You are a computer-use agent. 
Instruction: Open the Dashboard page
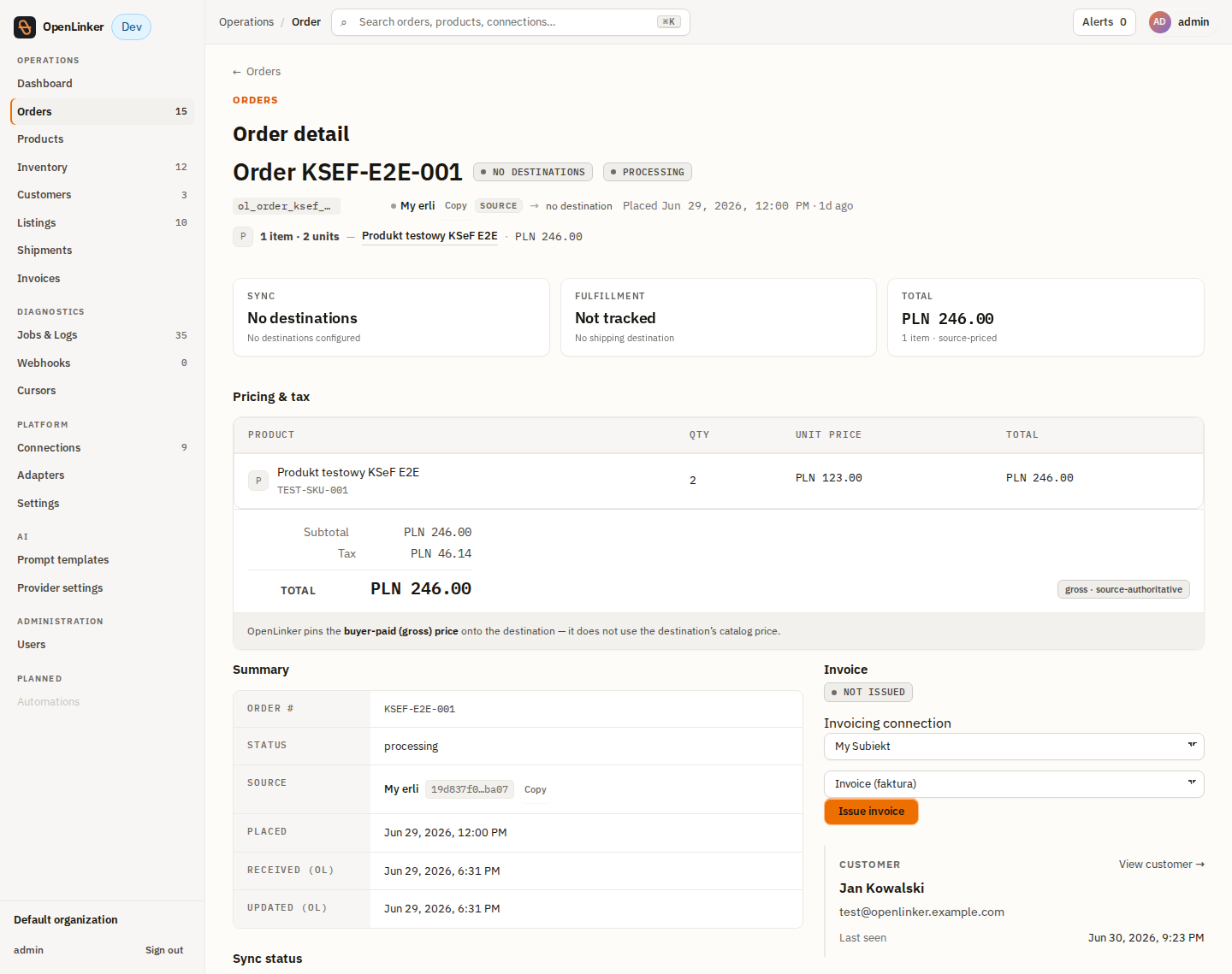coord(102,84)
